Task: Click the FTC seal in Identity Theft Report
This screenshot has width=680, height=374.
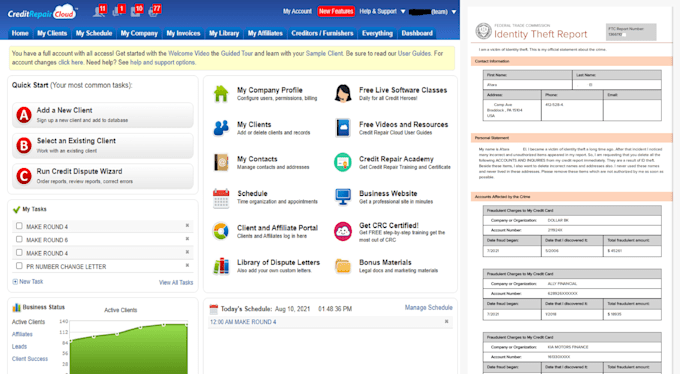Action: (x=483, y=31)
